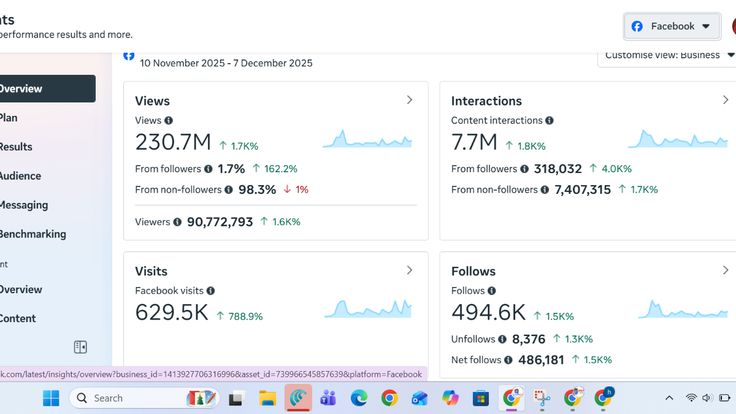Open File Explorer from the taskbar

267,398
